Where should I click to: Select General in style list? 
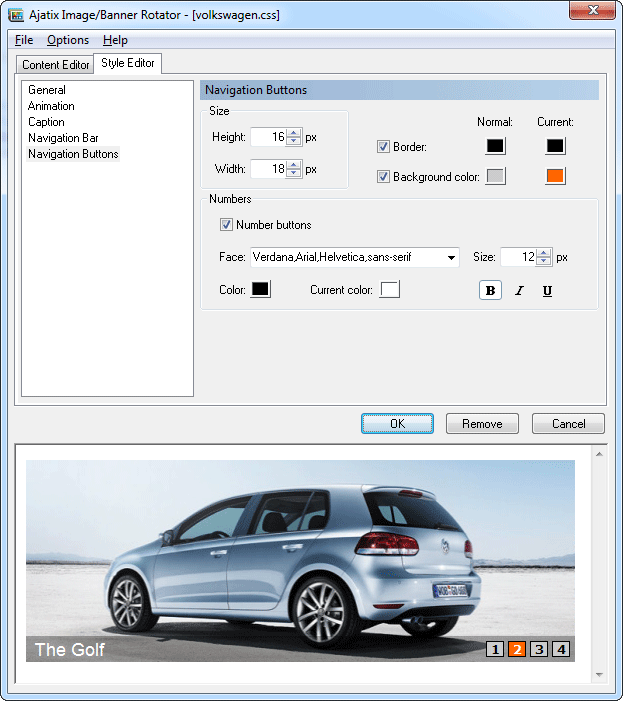47,90
